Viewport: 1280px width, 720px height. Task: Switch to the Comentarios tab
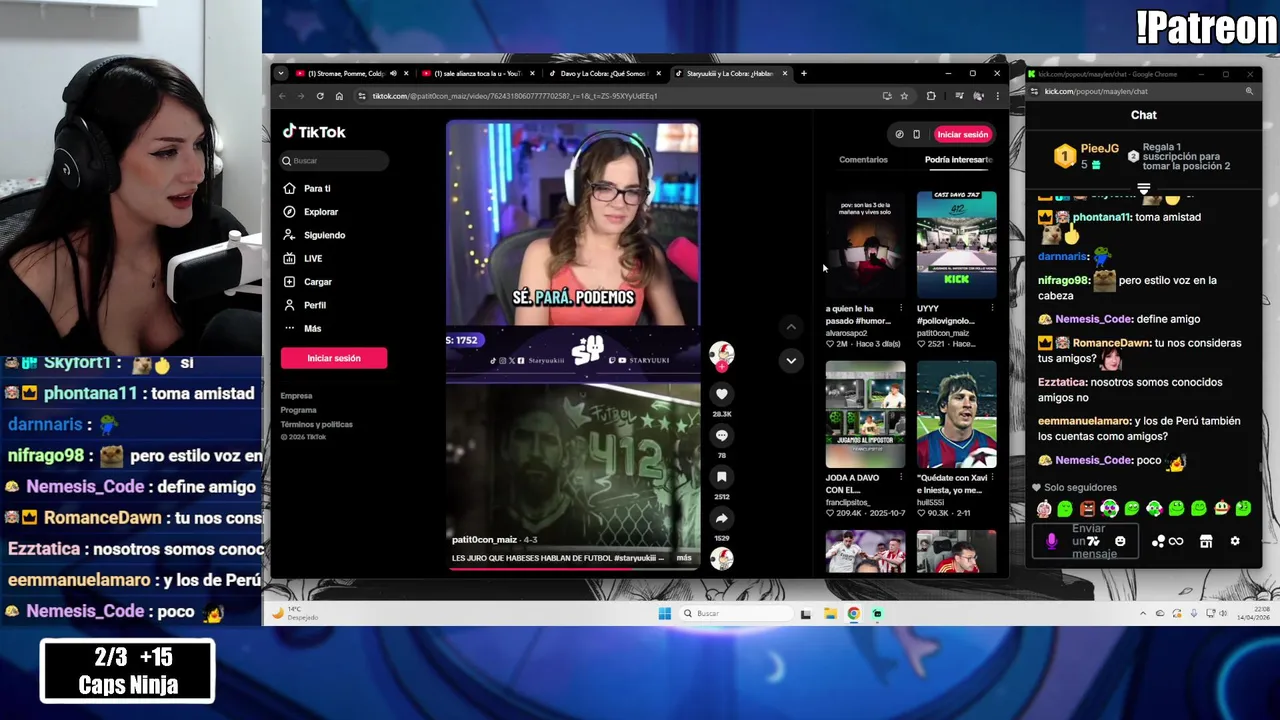863,160
